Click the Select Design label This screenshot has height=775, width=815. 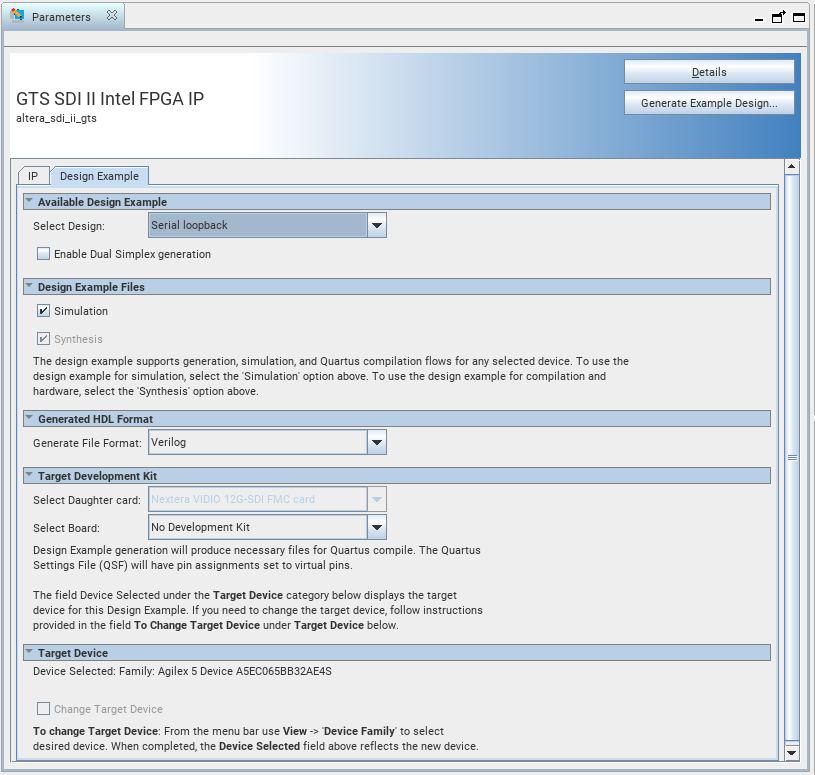coord(69,226)
